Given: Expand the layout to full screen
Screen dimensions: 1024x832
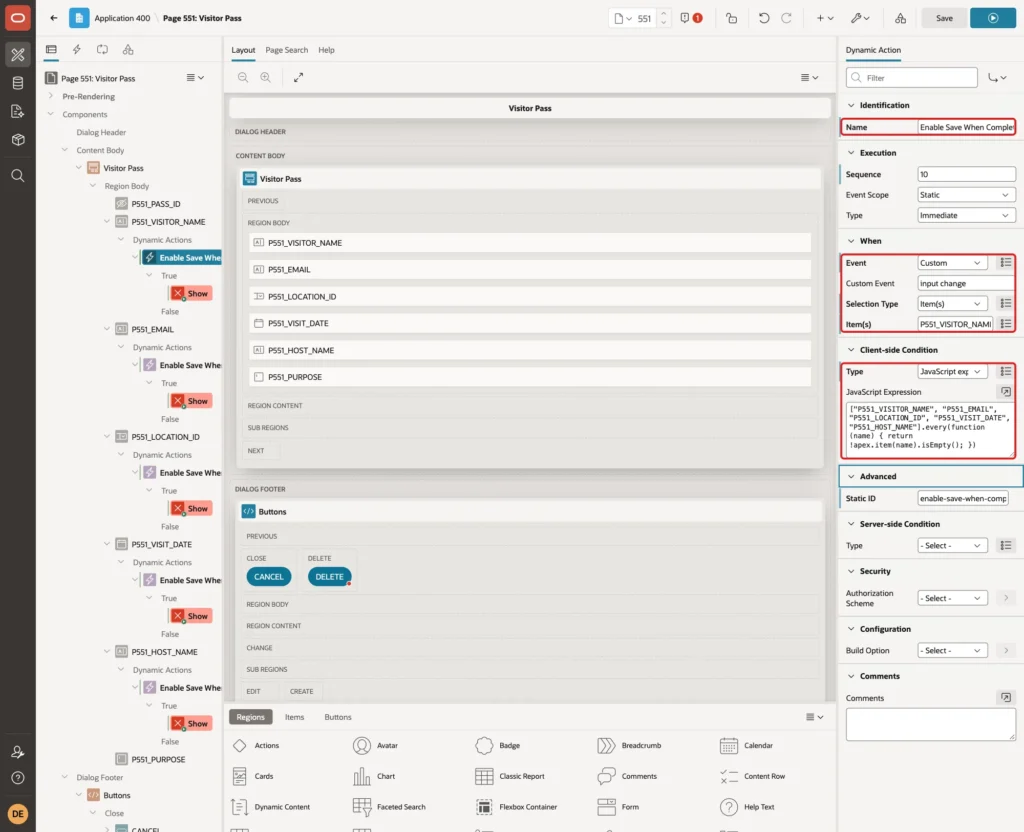Looking at the screenshot, I should [x=298, y=78].
